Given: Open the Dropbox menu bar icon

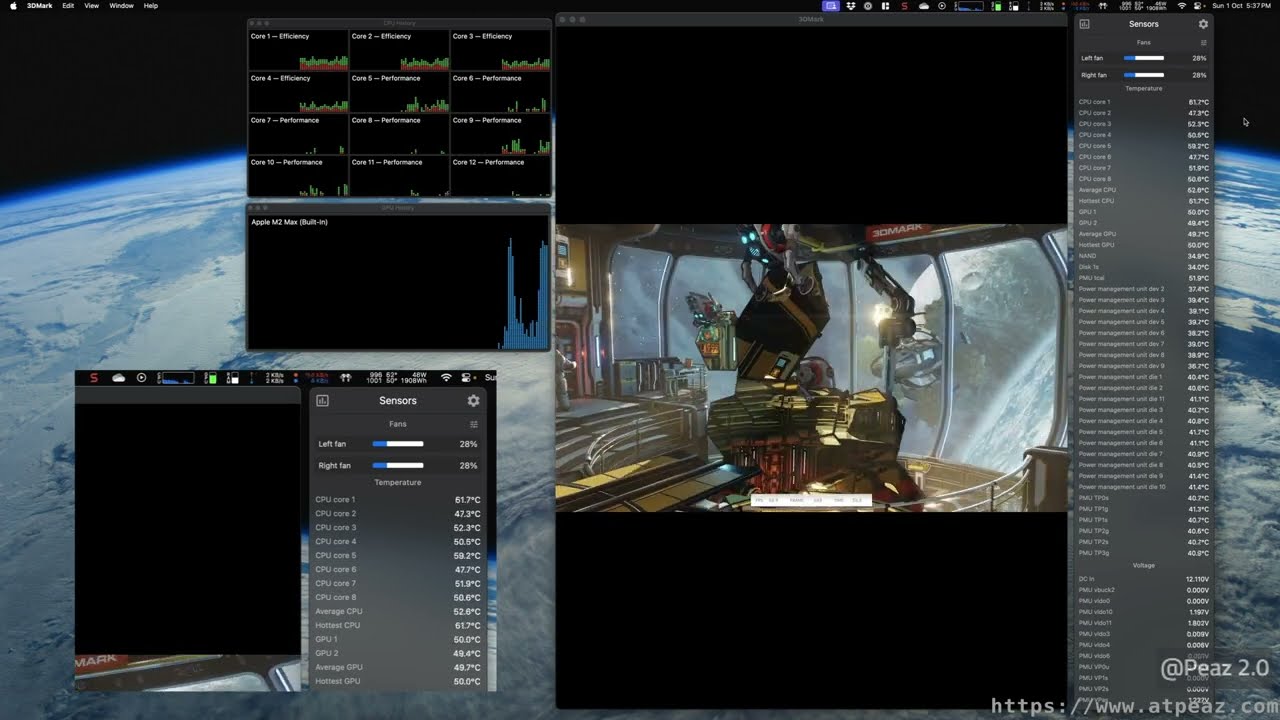Looking at the screenshot, I should click(851, 6).
